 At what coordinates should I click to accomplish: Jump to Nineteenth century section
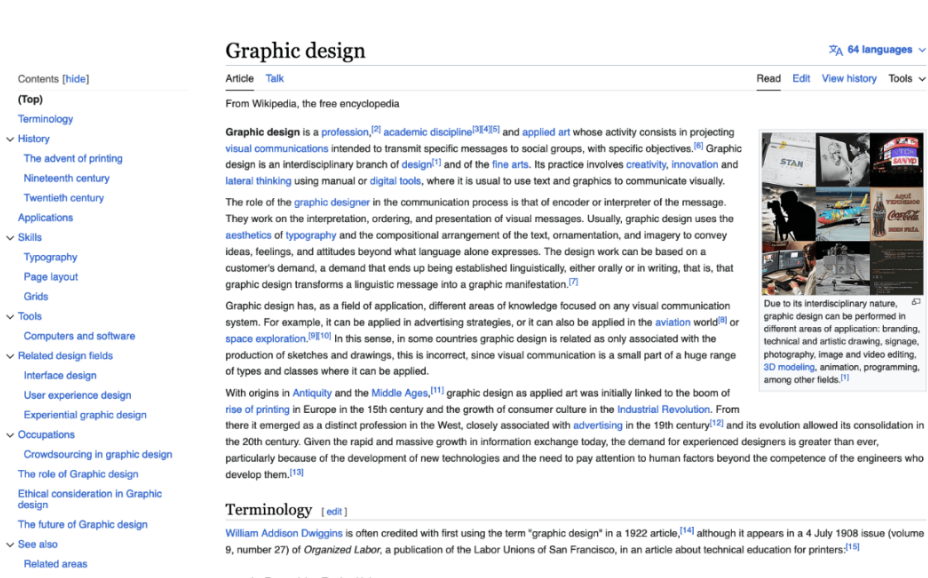tap(66, 178)
